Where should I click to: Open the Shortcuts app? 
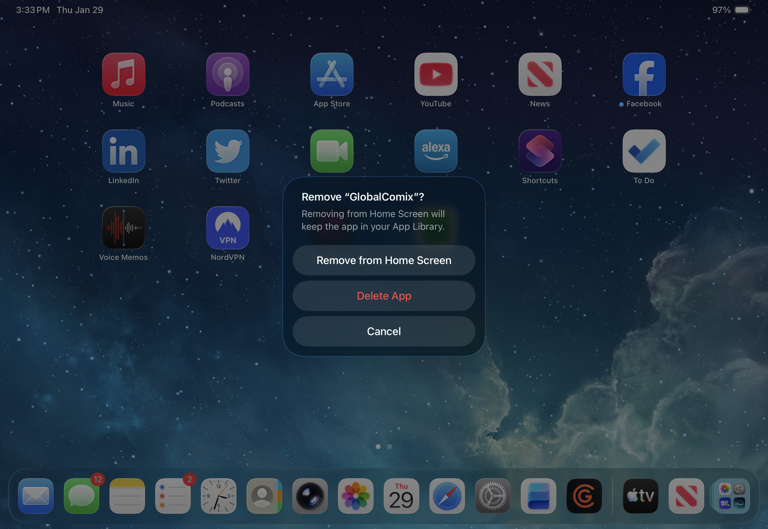point(540,151)
